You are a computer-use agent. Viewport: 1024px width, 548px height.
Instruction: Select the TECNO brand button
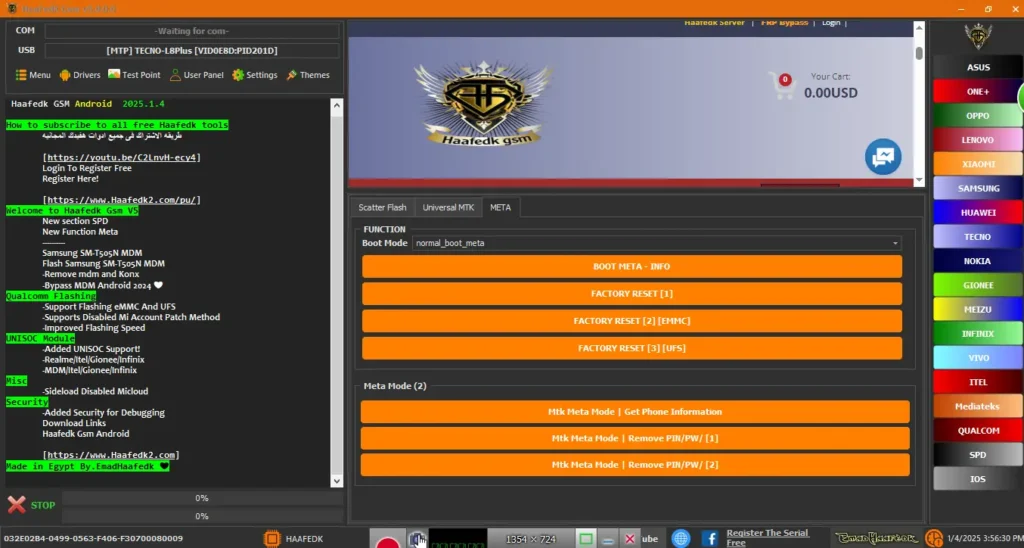978,236
